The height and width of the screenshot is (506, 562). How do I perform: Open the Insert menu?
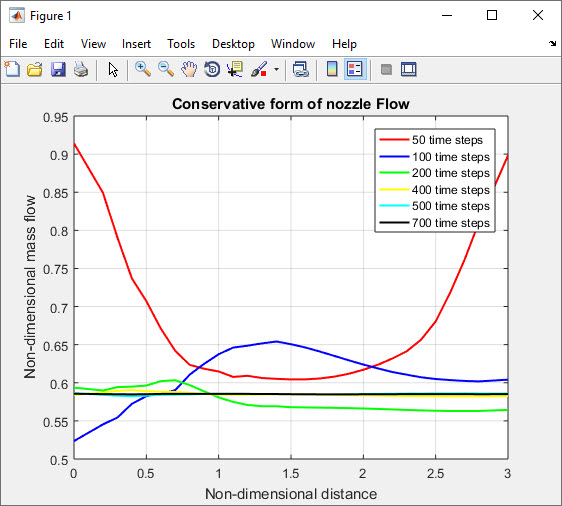[x=136, y=44]
